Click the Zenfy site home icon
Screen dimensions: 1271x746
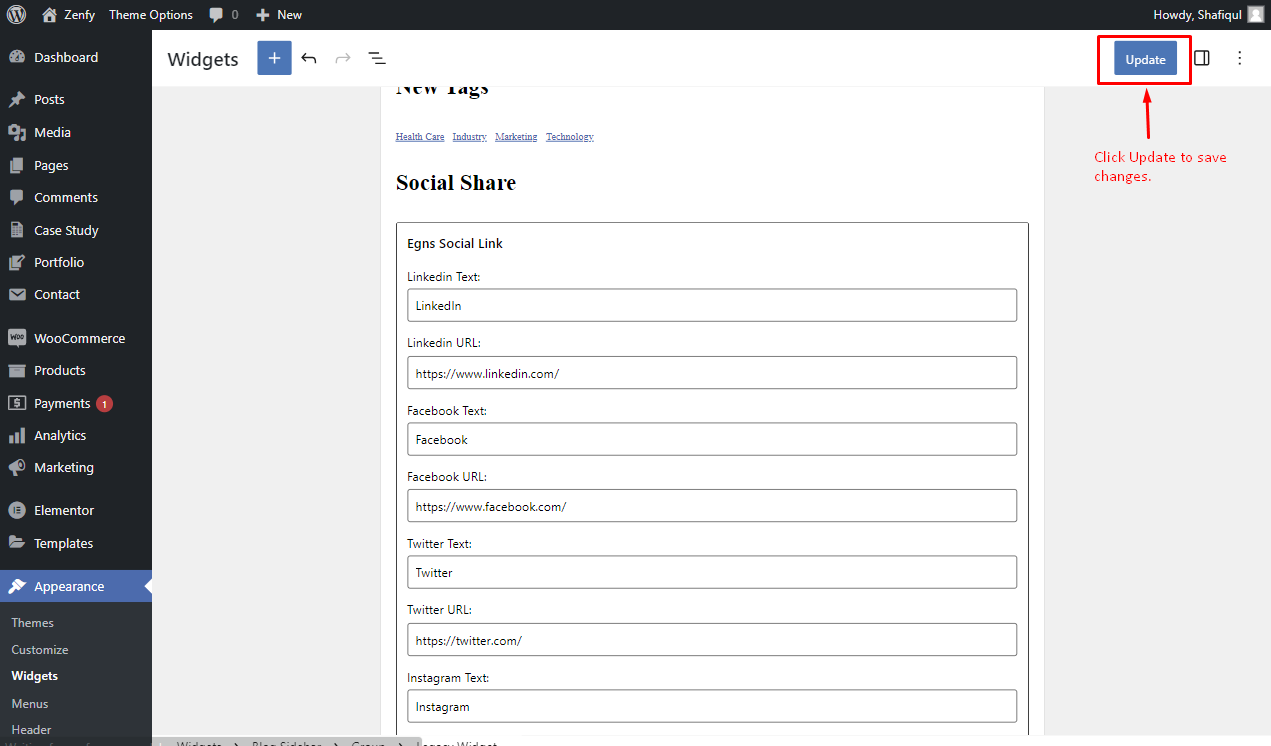[50, 15]
